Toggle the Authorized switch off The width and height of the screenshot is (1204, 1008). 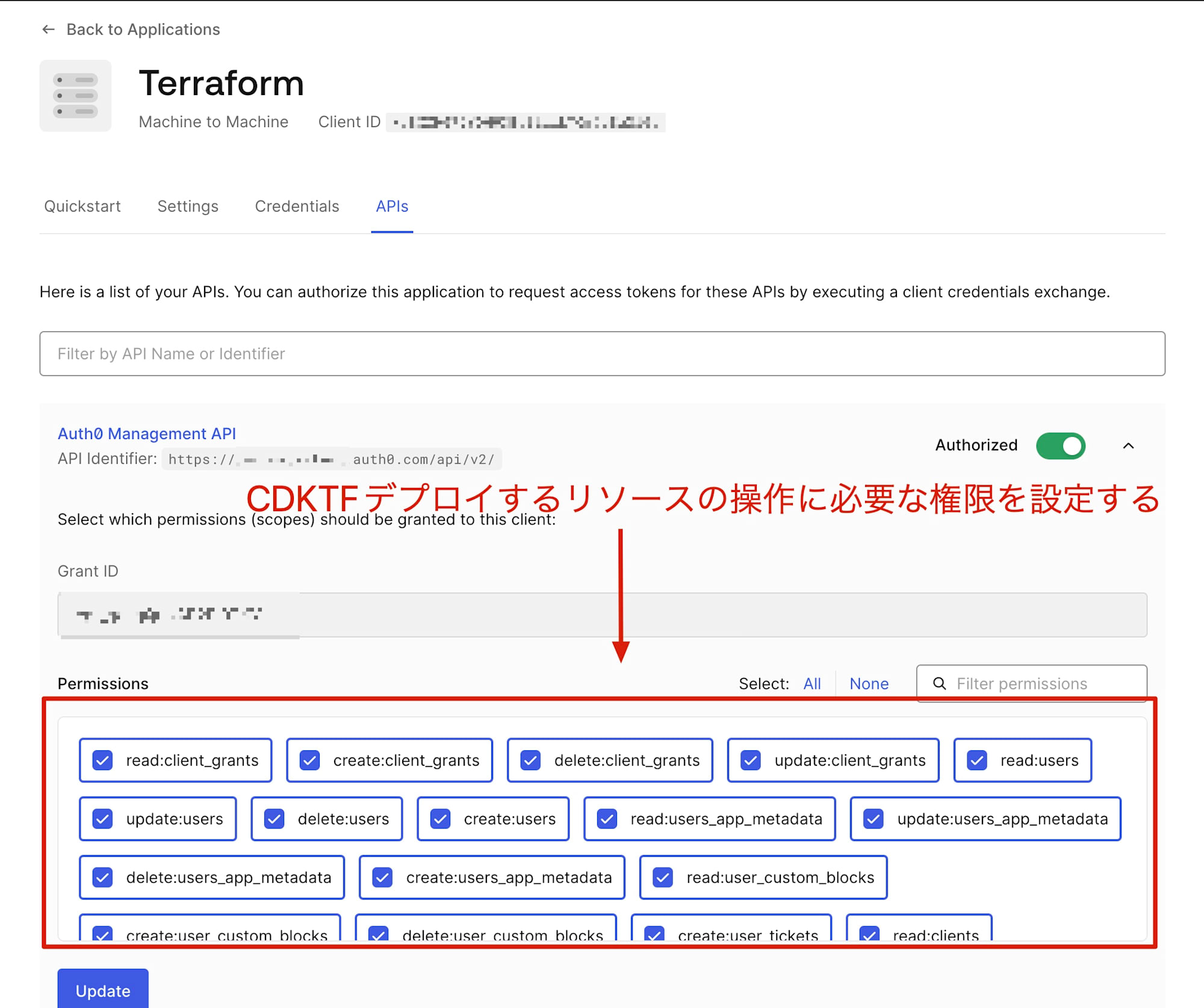pos(1061,446)
